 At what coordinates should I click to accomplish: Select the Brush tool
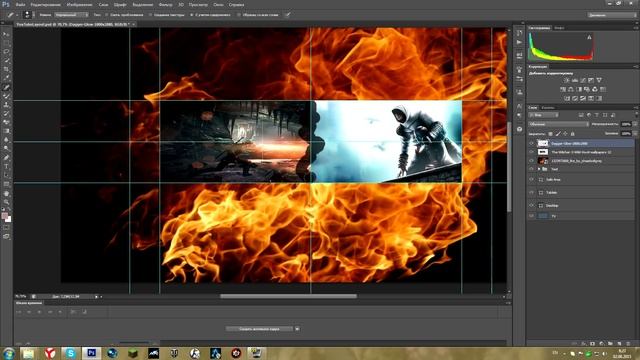click(6, 96)
